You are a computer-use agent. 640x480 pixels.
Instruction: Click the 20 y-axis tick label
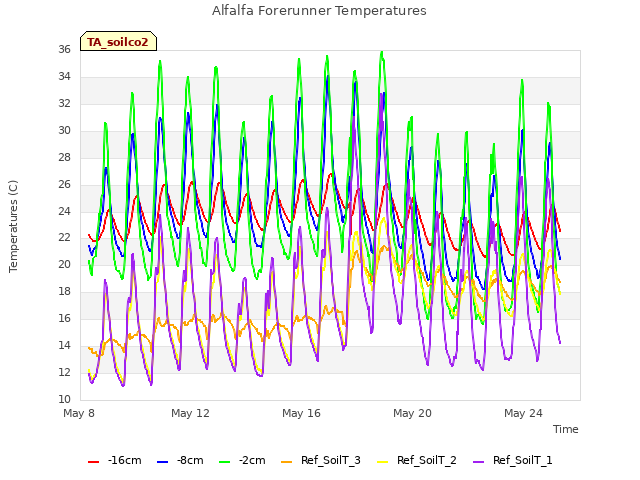point(64,264)
